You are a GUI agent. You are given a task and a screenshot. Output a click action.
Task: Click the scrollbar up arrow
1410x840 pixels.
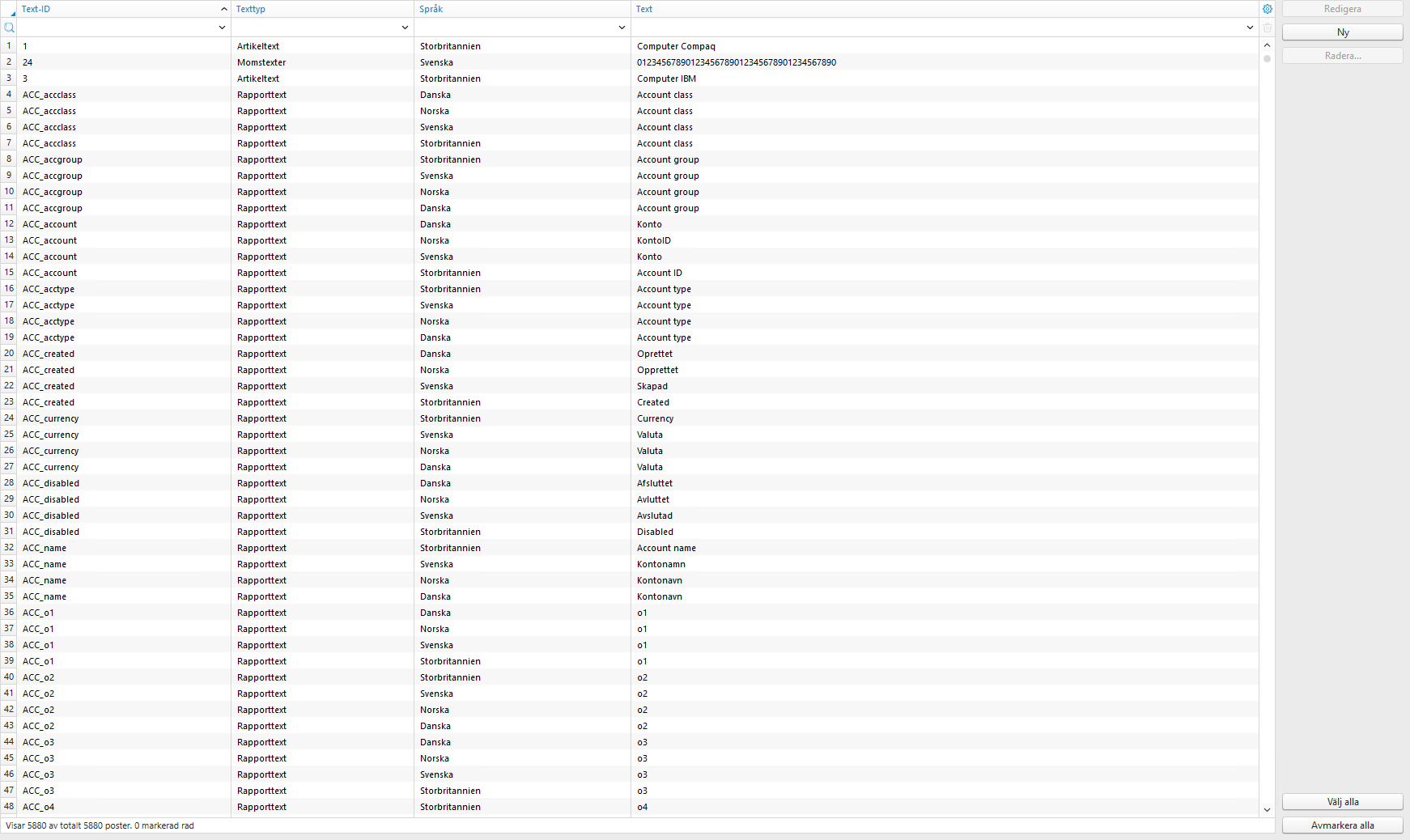1268,45
